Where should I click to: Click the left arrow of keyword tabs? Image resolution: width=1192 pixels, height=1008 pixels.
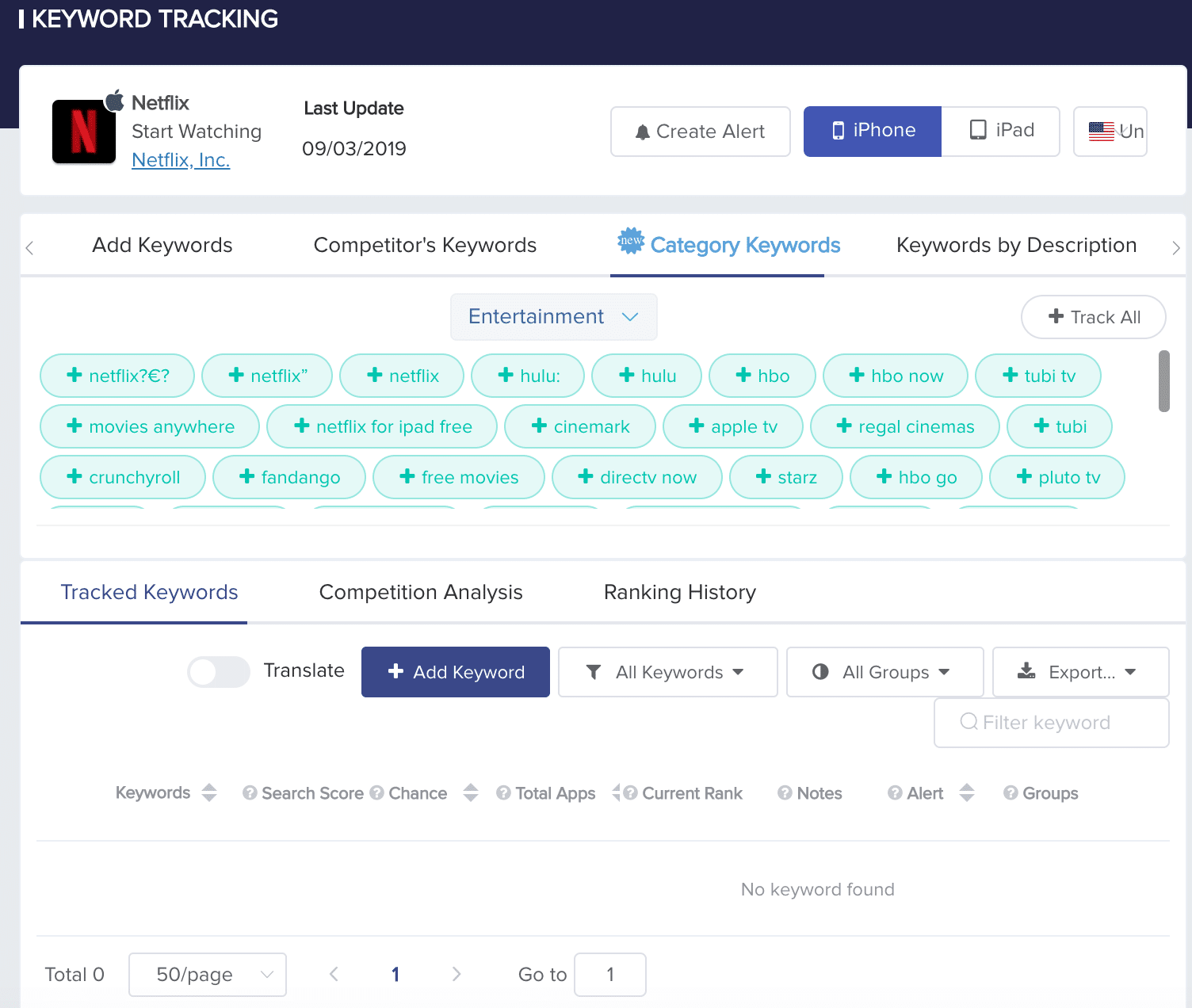click(30, 247)
